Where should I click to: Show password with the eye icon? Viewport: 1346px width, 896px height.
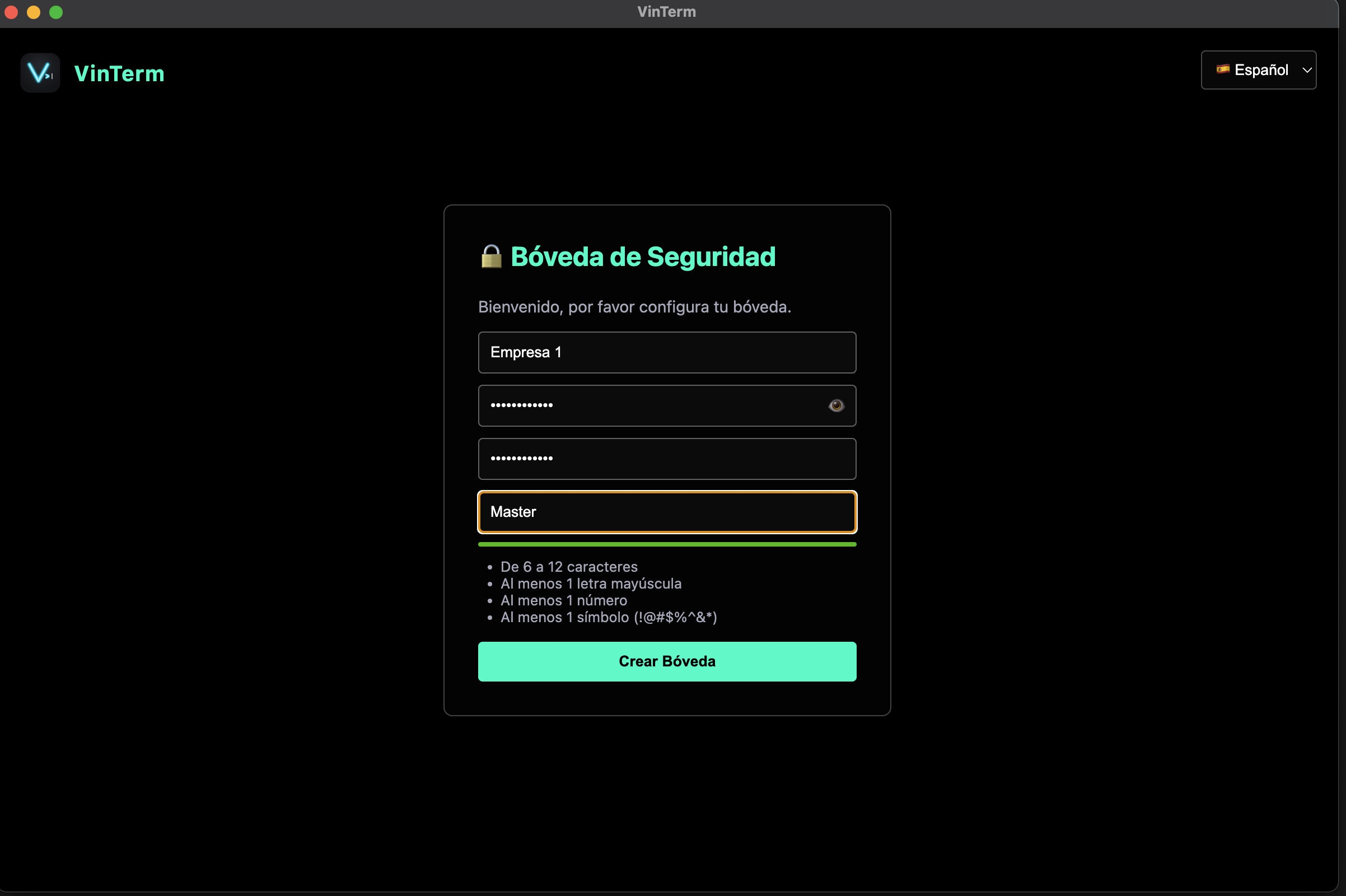836,405
